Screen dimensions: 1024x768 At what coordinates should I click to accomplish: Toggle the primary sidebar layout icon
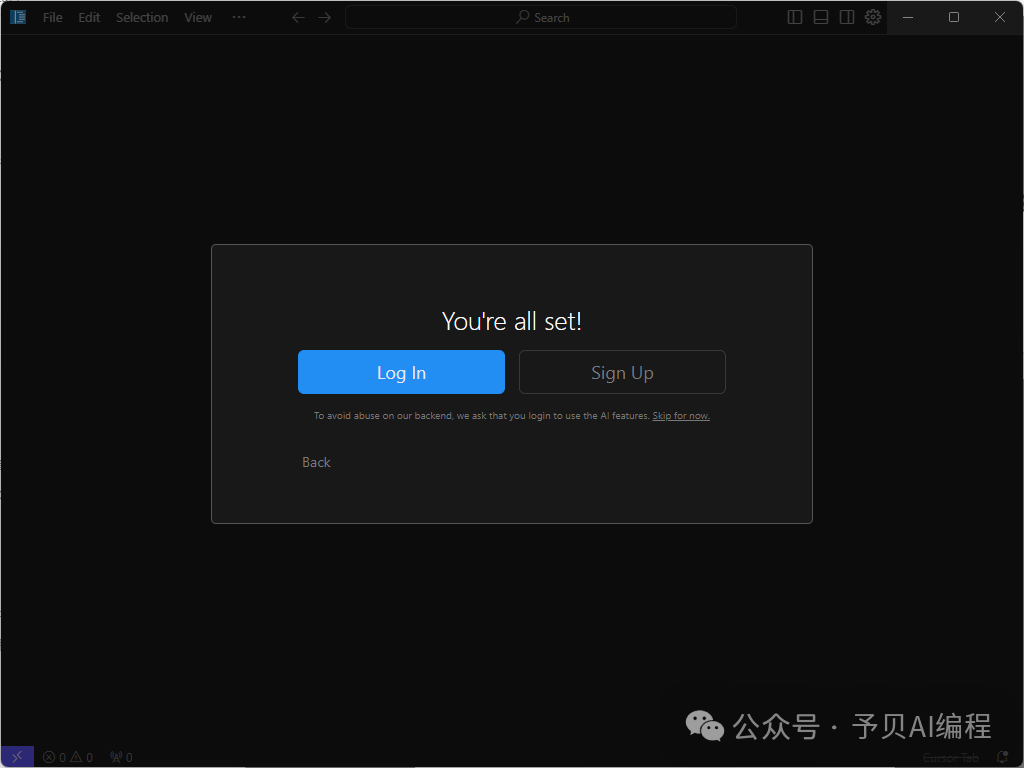[x=795, y=18]
